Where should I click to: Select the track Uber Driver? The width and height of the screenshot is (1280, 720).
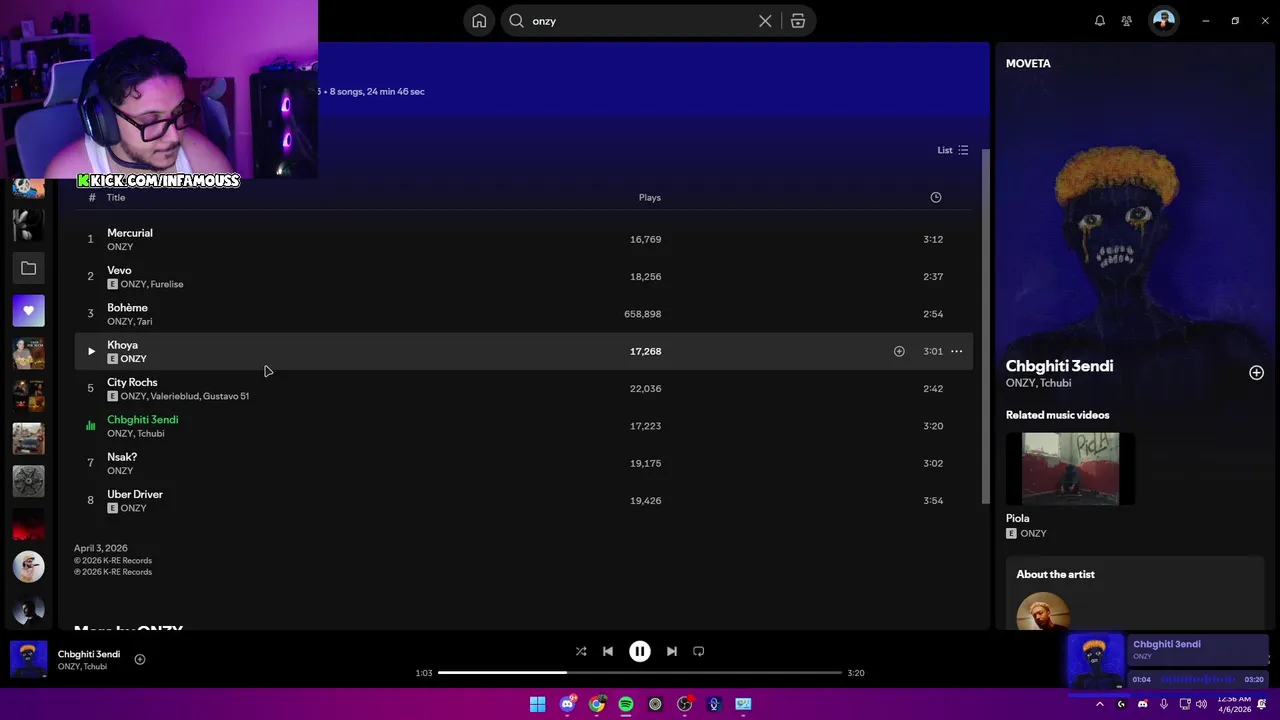(x=523, y=501)
